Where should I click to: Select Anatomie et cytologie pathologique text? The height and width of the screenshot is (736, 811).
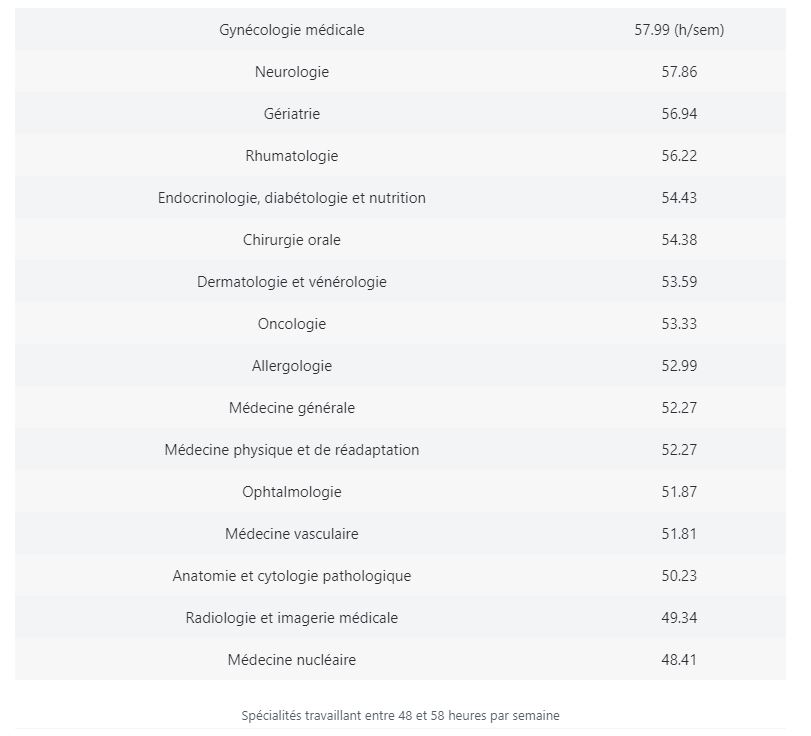coord(292,576)
